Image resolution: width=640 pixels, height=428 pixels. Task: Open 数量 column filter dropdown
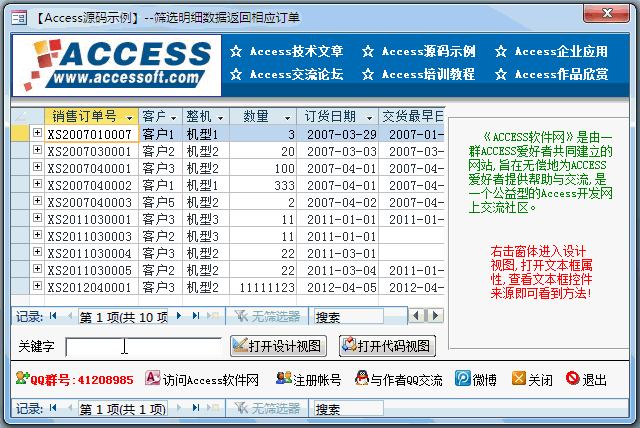pyautogui.click(x=287, y=118)
